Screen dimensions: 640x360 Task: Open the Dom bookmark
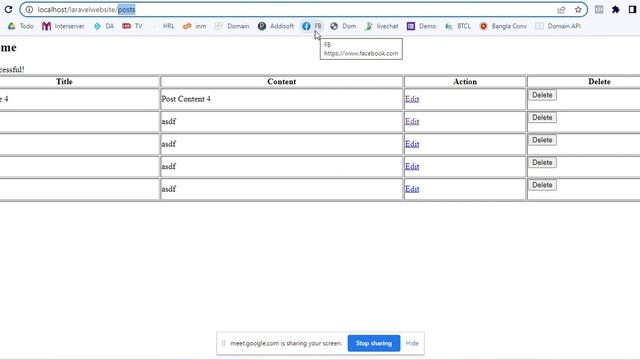tap(343, 26)
